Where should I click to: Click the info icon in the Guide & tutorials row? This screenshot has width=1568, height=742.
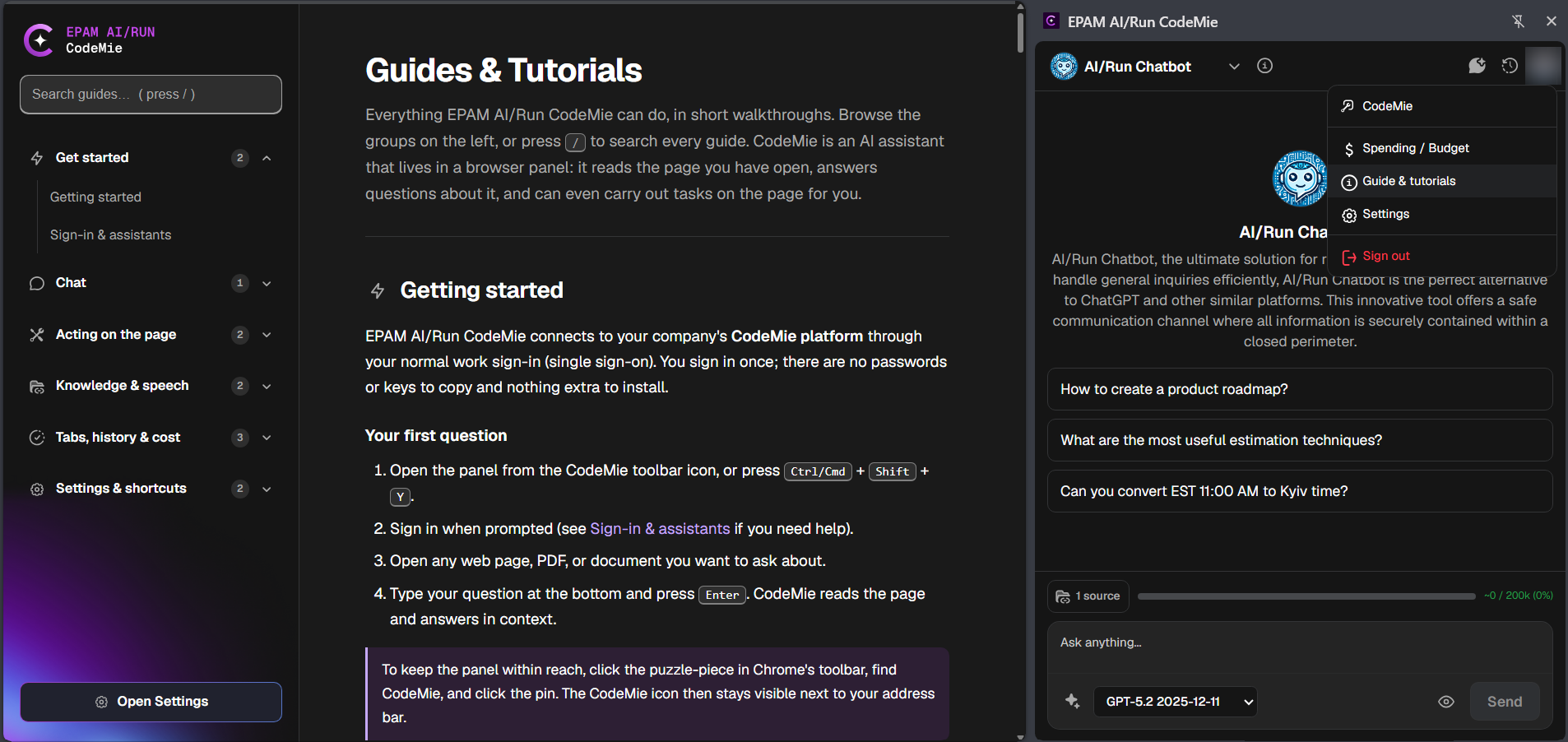click(1349, 182)
